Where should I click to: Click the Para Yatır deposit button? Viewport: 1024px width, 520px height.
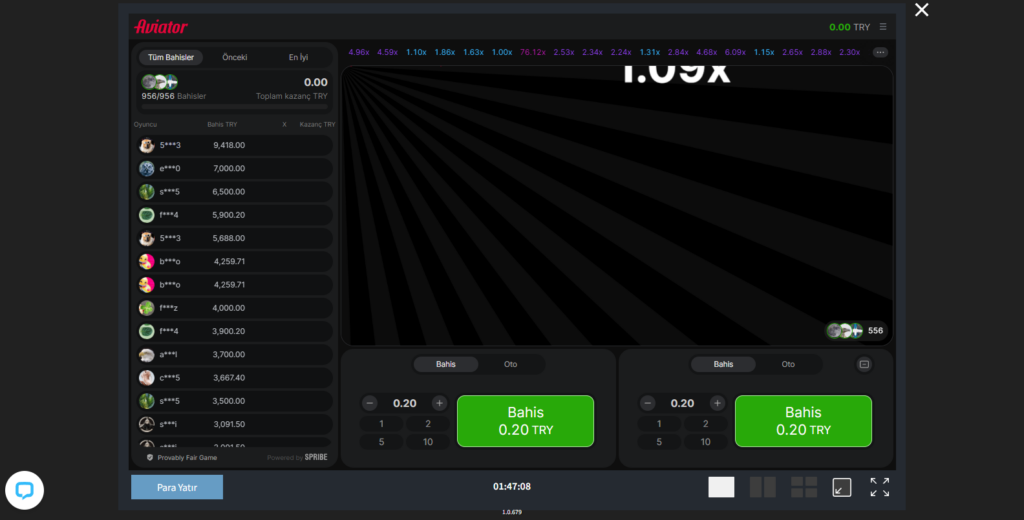tap(177, 487)
